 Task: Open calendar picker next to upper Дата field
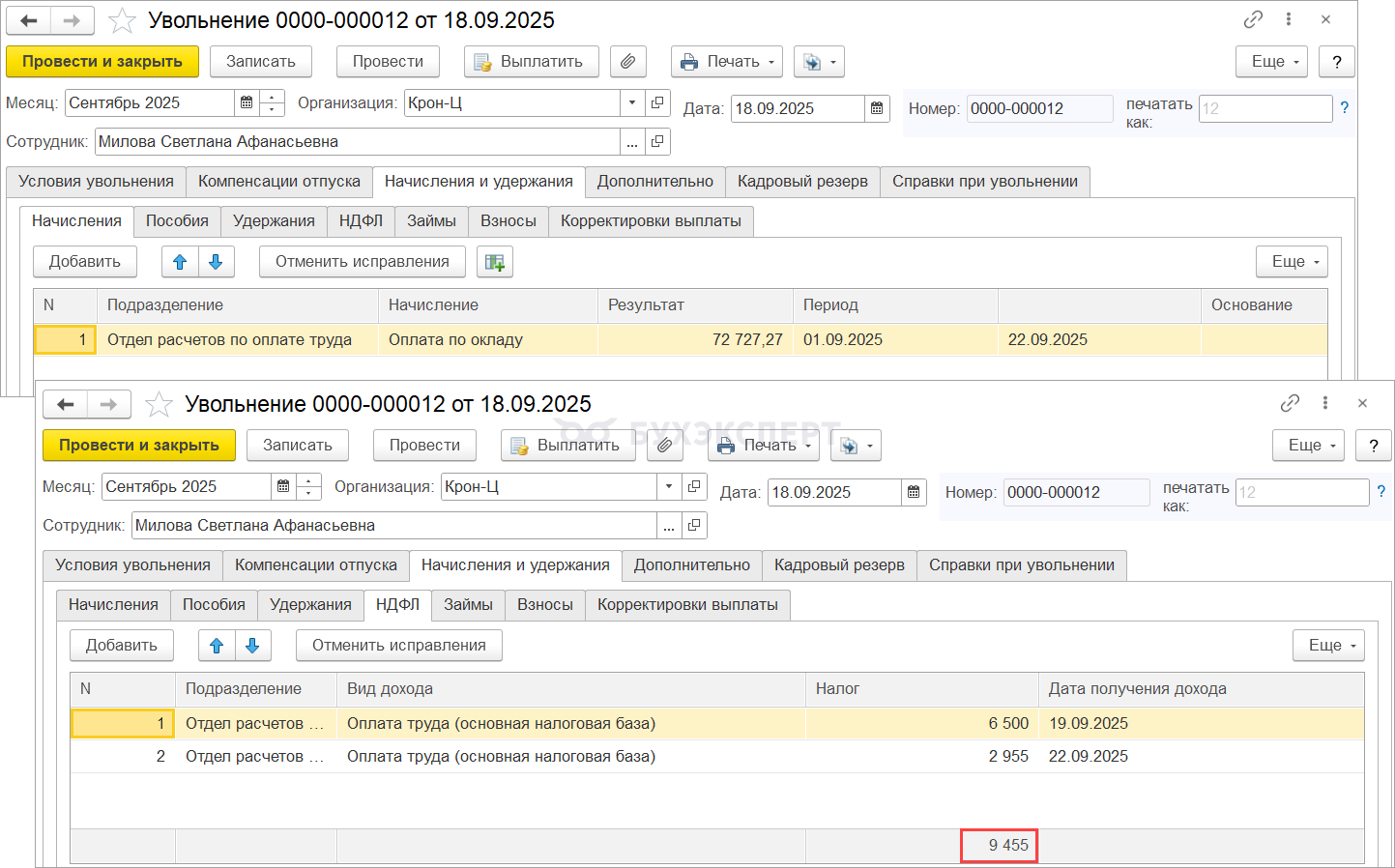pos(877,108)
